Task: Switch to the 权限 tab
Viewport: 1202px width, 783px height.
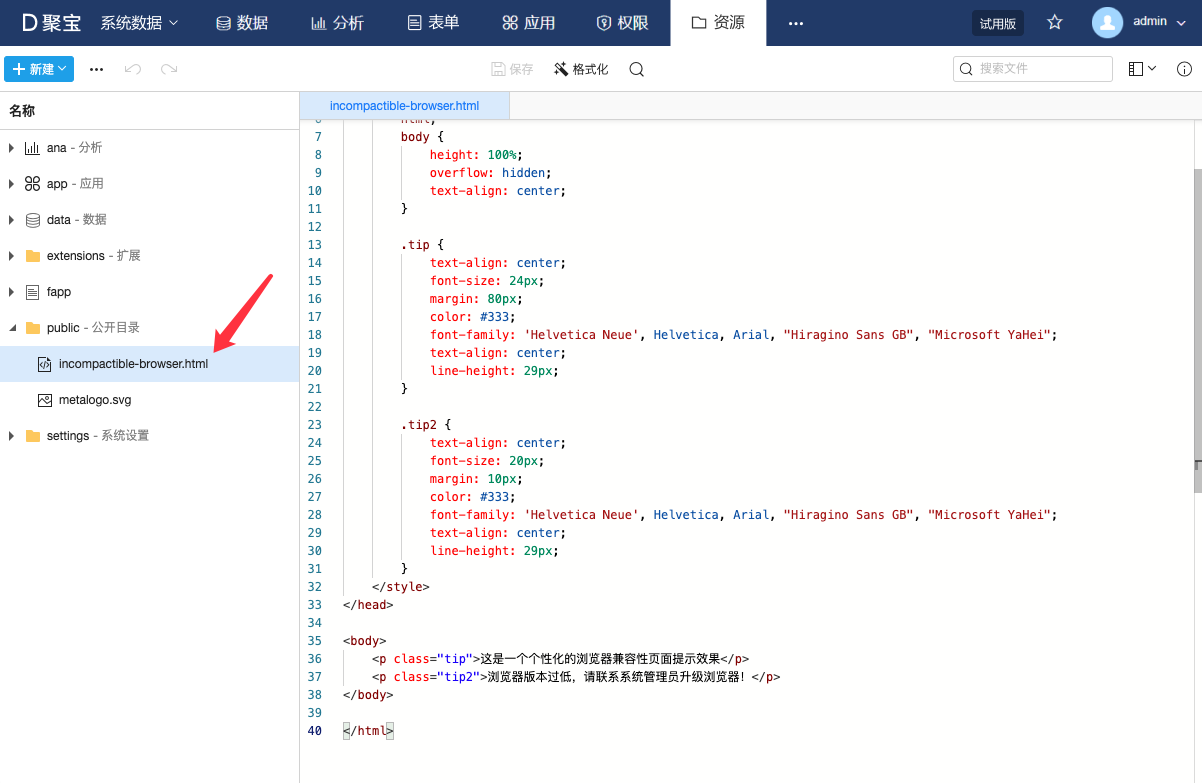Action: 622,22
